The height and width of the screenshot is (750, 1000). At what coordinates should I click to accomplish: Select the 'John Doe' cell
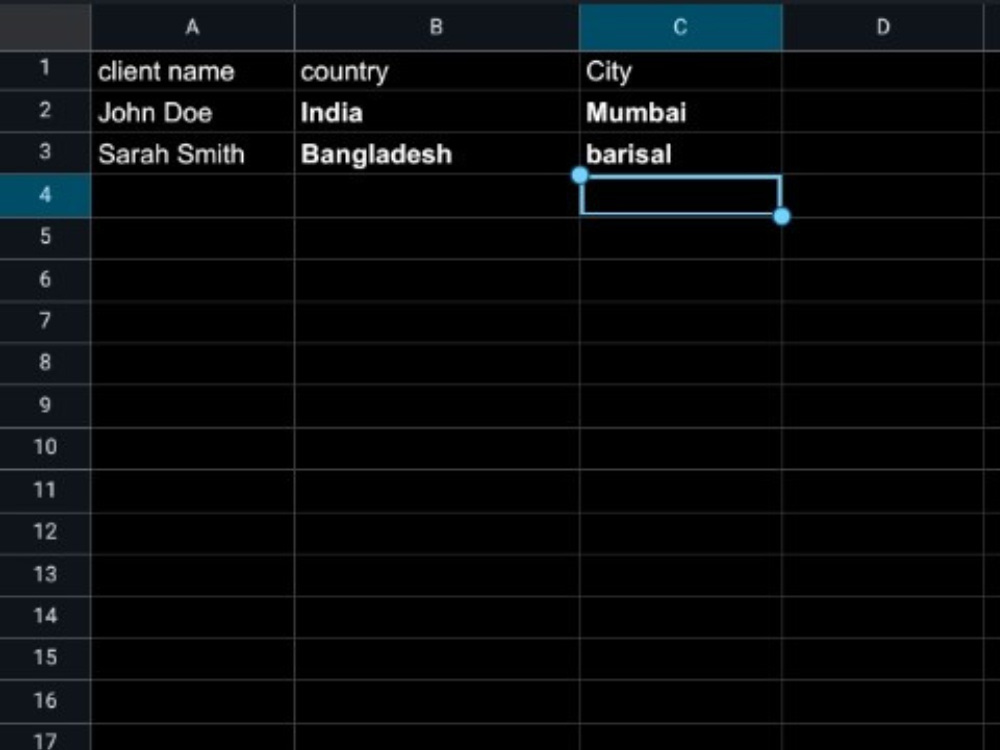[193, 112]
